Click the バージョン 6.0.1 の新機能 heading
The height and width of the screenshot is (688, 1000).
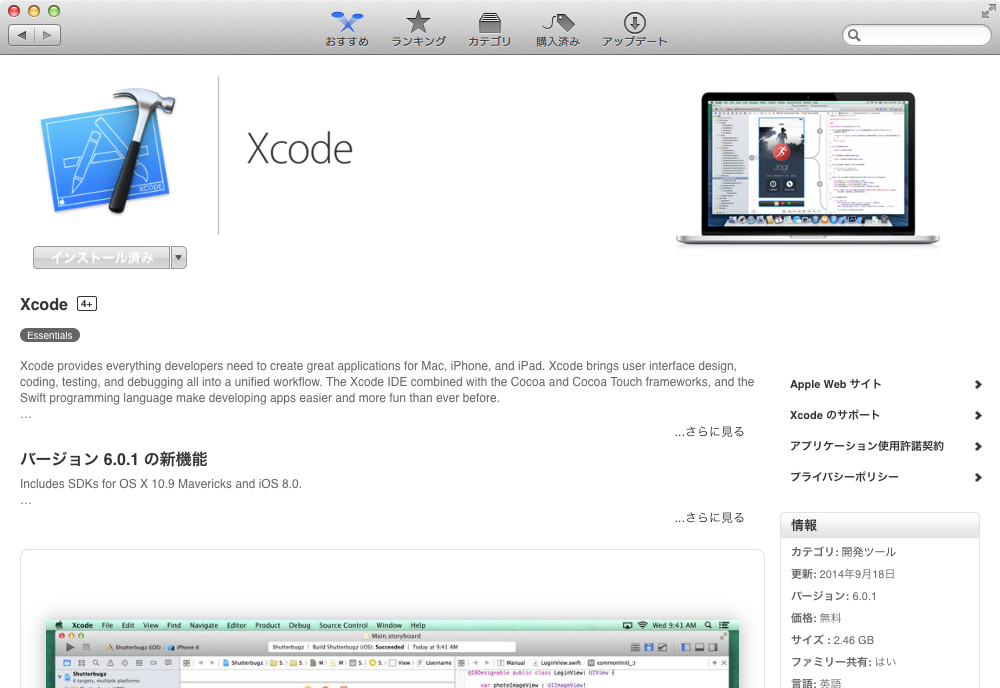114,459
